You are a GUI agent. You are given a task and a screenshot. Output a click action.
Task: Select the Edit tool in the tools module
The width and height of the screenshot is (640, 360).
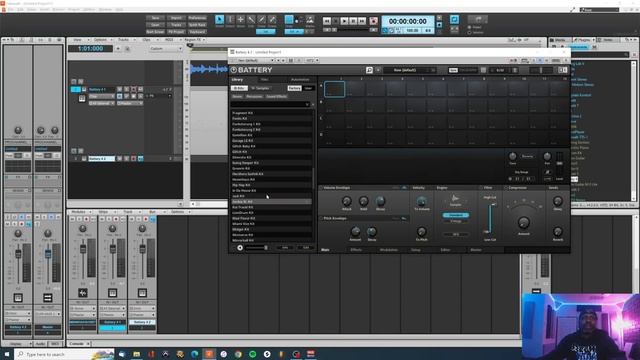tap(251, 20)
